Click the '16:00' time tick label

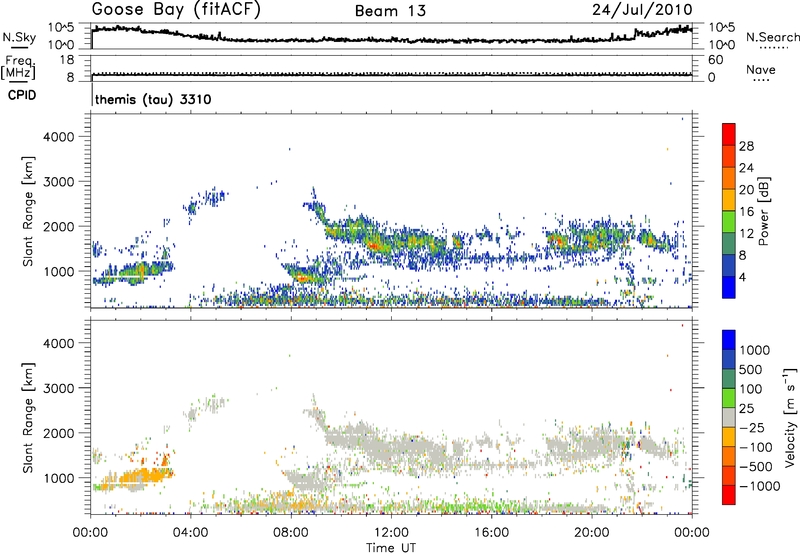click(491, 533)
